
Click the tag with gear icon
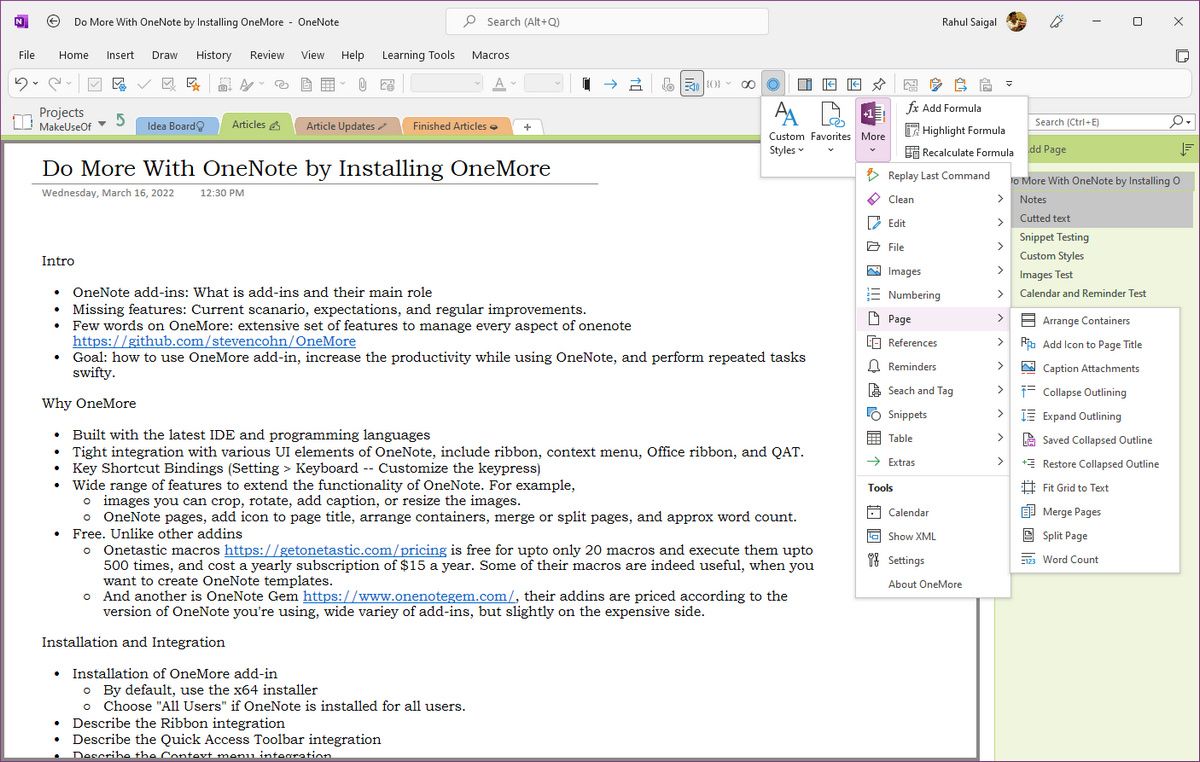(120, 85)
